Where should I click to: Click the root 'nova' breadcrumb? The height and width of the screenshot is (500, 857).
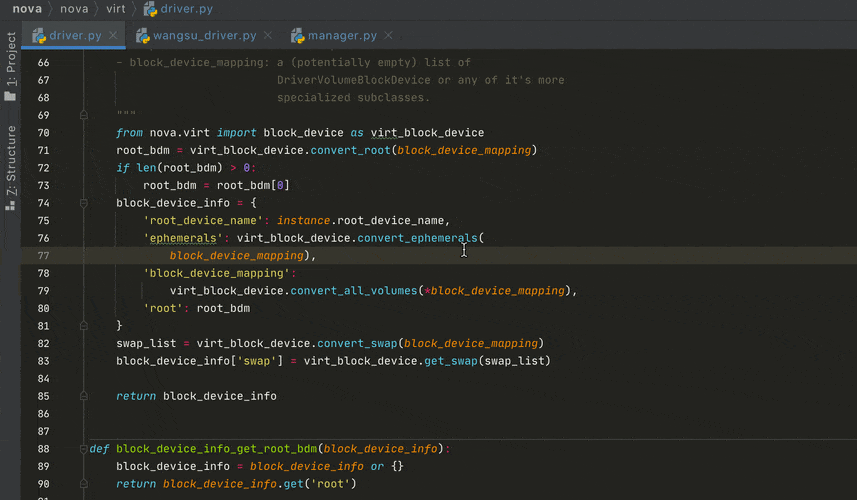(27, 9)
